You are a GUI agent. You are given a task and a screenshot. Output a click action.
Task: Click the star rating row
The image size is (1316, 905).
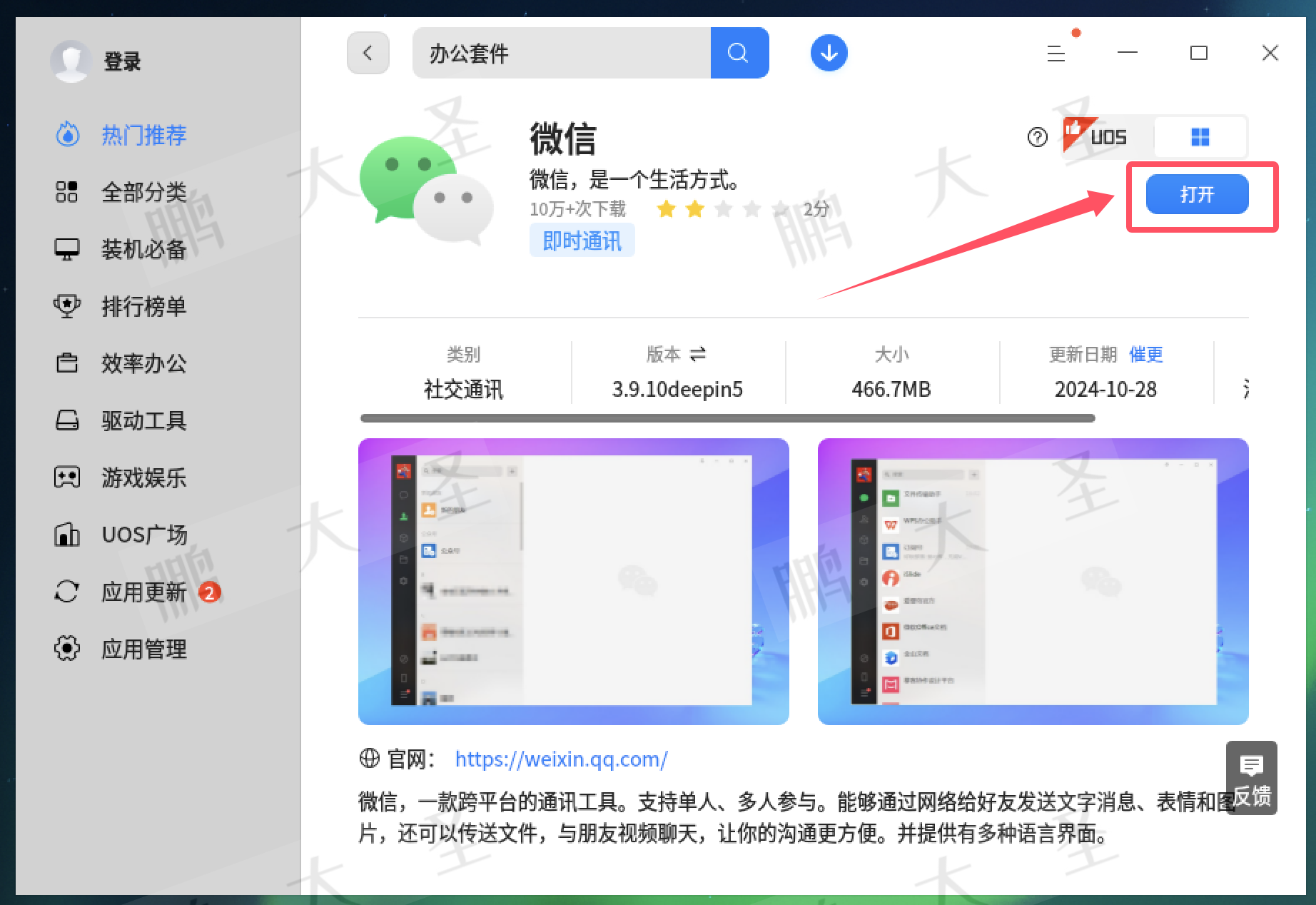click(x=724, y=209)
